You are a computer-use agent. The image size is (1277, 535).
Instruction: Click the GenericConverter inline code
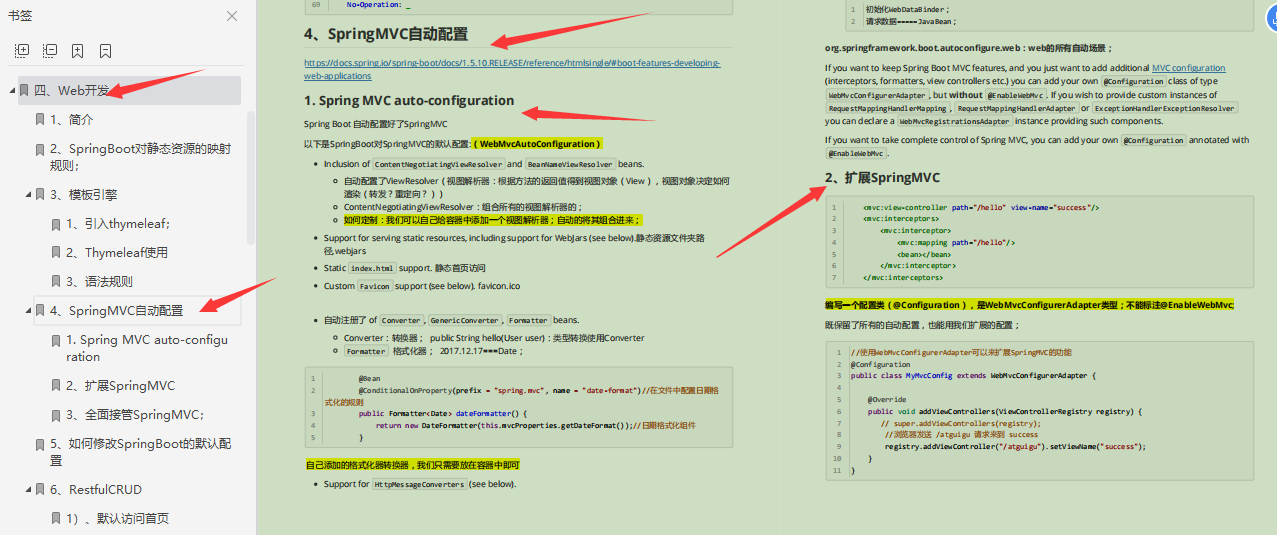pyautogui.click(x=465, y=320)
